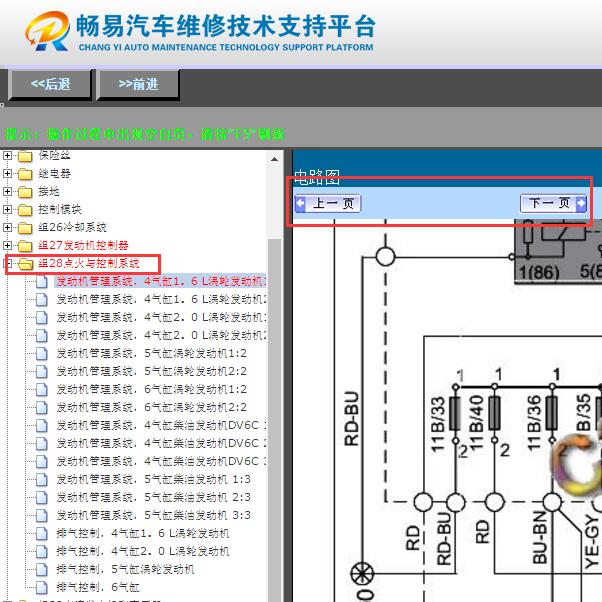Select the 组28点火与控制系统 tree label

click(x=89, y=263)
